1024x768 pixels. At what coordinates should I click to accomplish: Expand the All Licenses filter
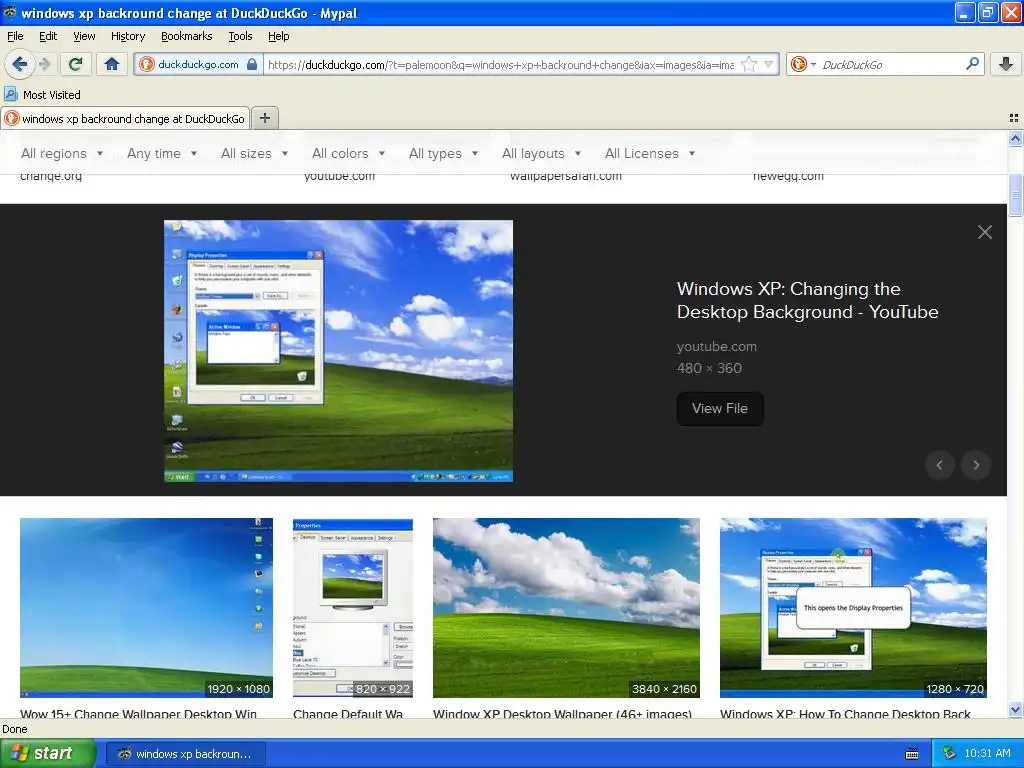[x=650, y=153]
